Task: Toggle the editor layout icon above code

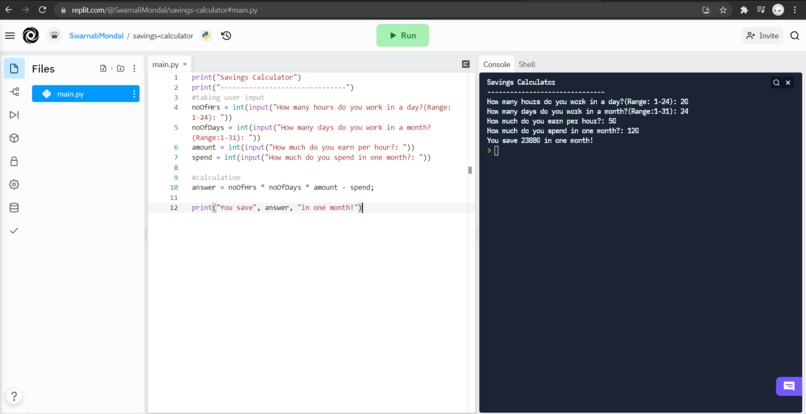Action: (x=466, y=64)
